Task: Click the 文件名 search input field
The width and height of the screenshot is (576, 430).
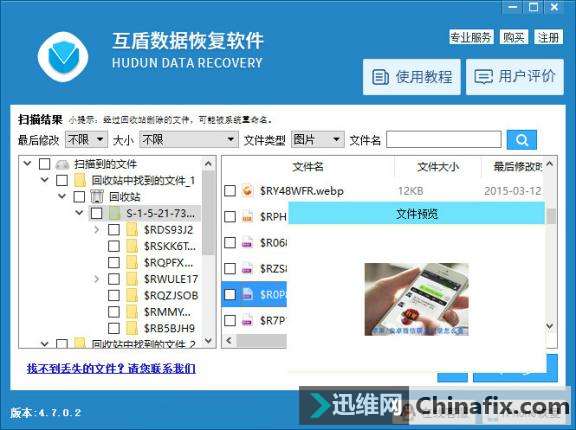Action: coord(444,140)
